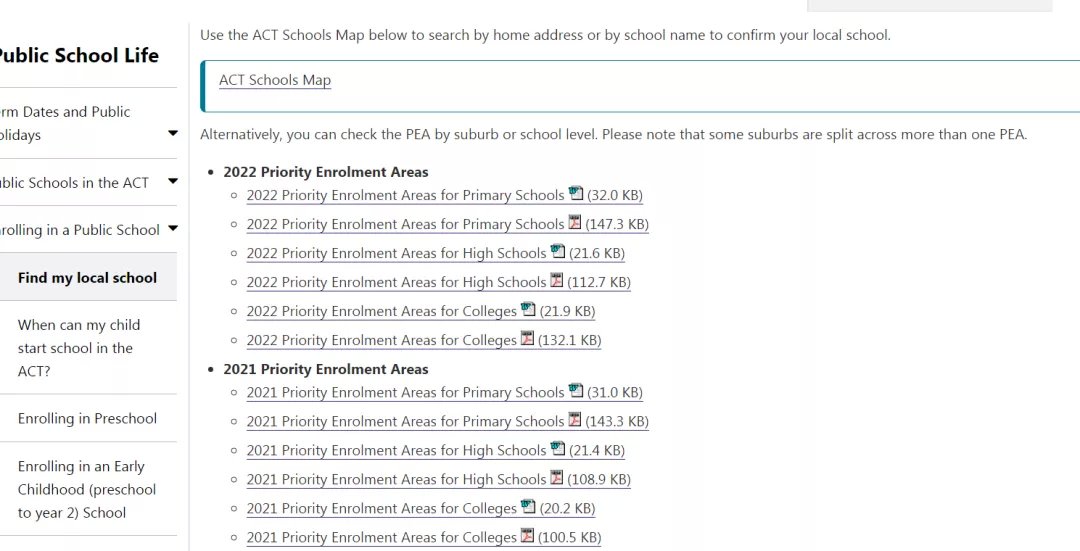Screen dimensions: 1080x551
Task: Click PDF icon for 2021 Colleges file
Action: (527, 535)
